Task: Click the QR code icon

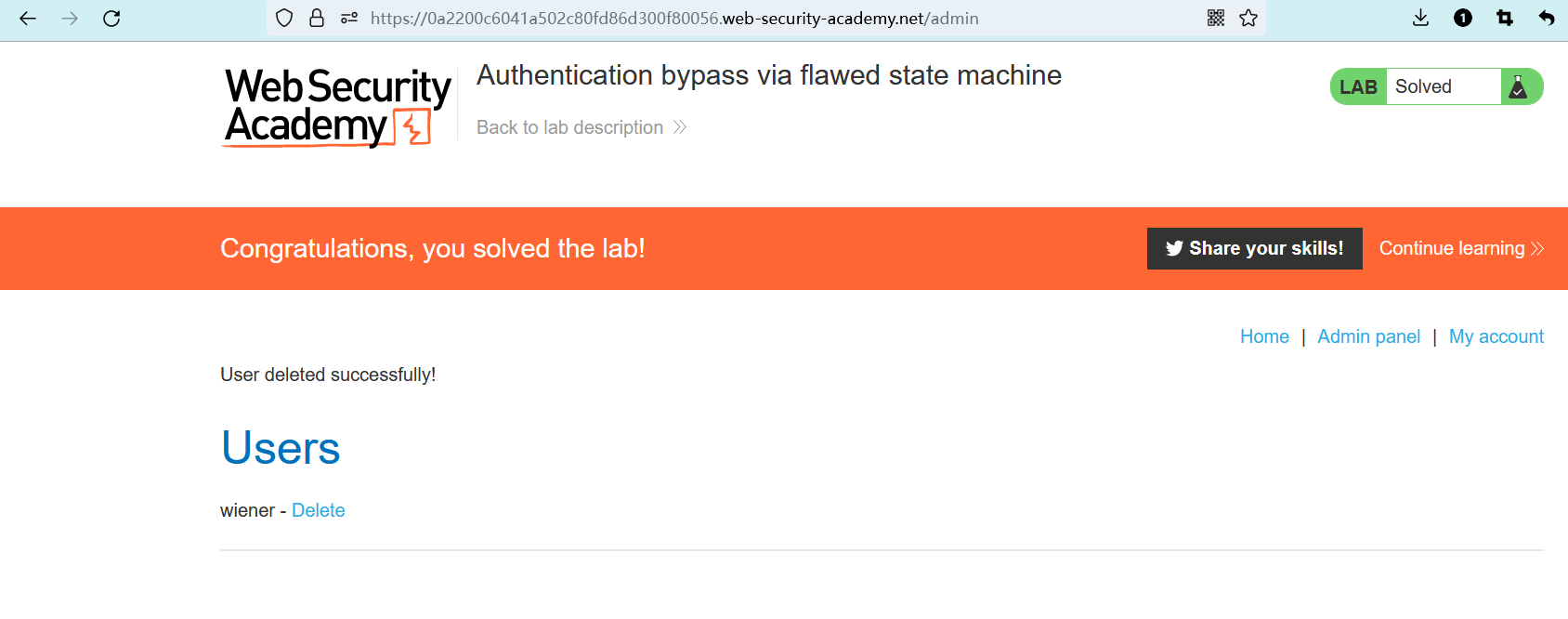Action: pyautogui.click(x=1216, y=19)
